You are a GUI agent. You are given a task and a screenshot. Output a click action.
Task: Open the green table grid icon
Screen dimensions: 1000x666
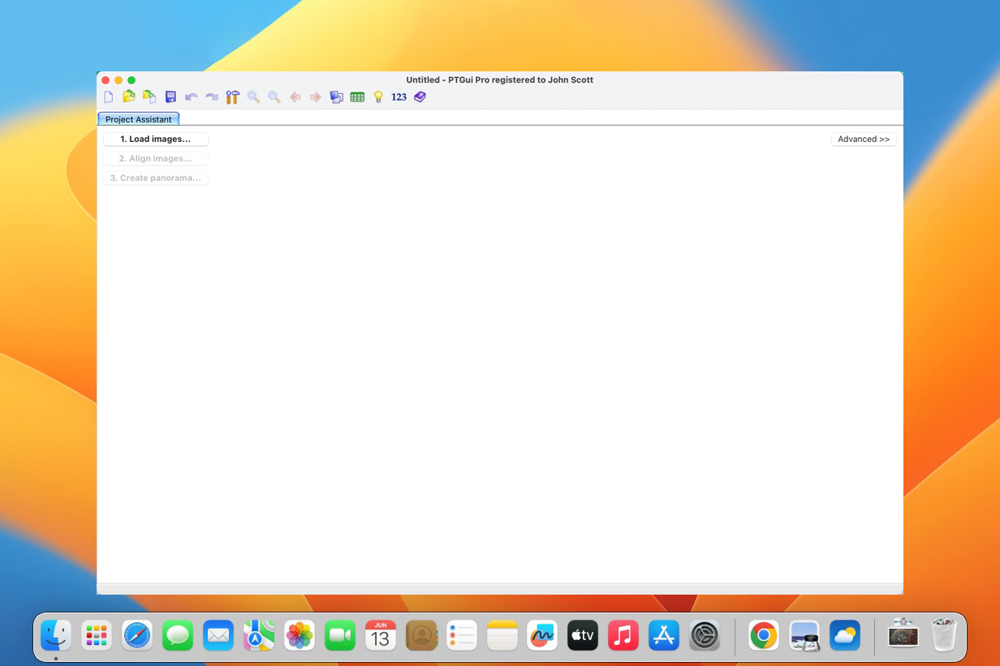[357, 97]
